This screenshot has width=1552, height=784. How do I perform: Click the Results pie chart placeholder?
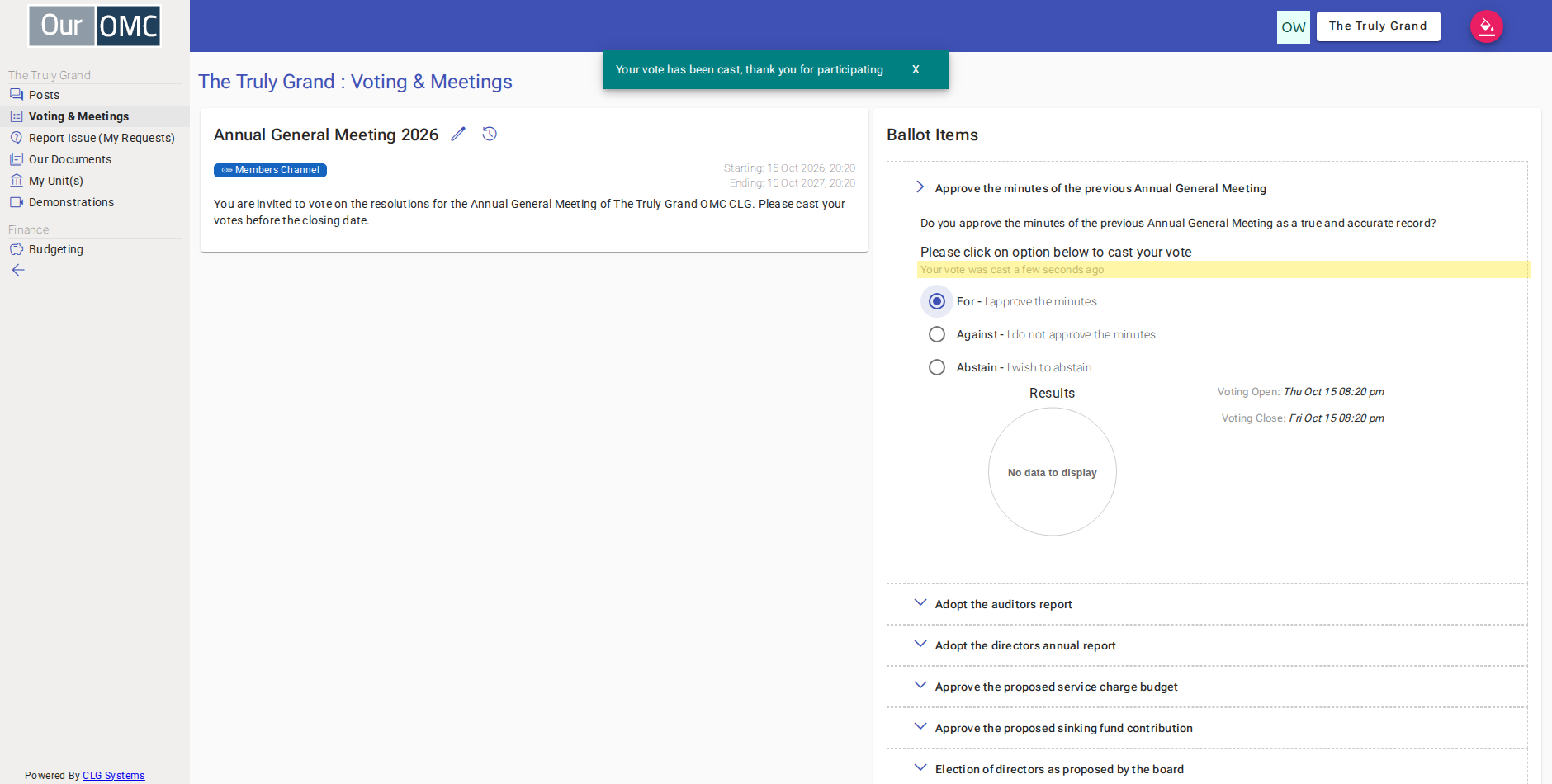click(1053, 472)
